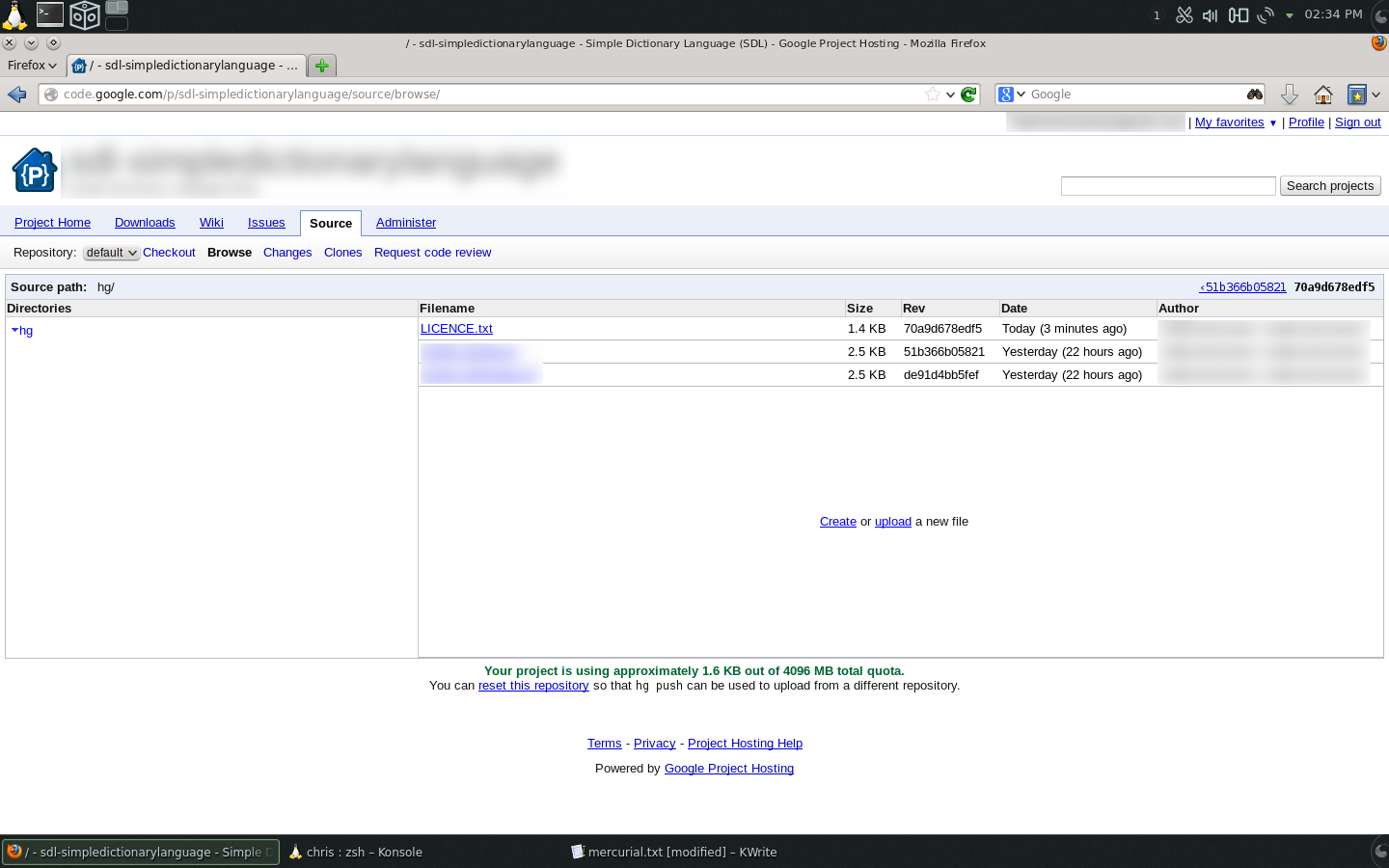Follow the Google Project Hosting footer link

coord(729,769)
